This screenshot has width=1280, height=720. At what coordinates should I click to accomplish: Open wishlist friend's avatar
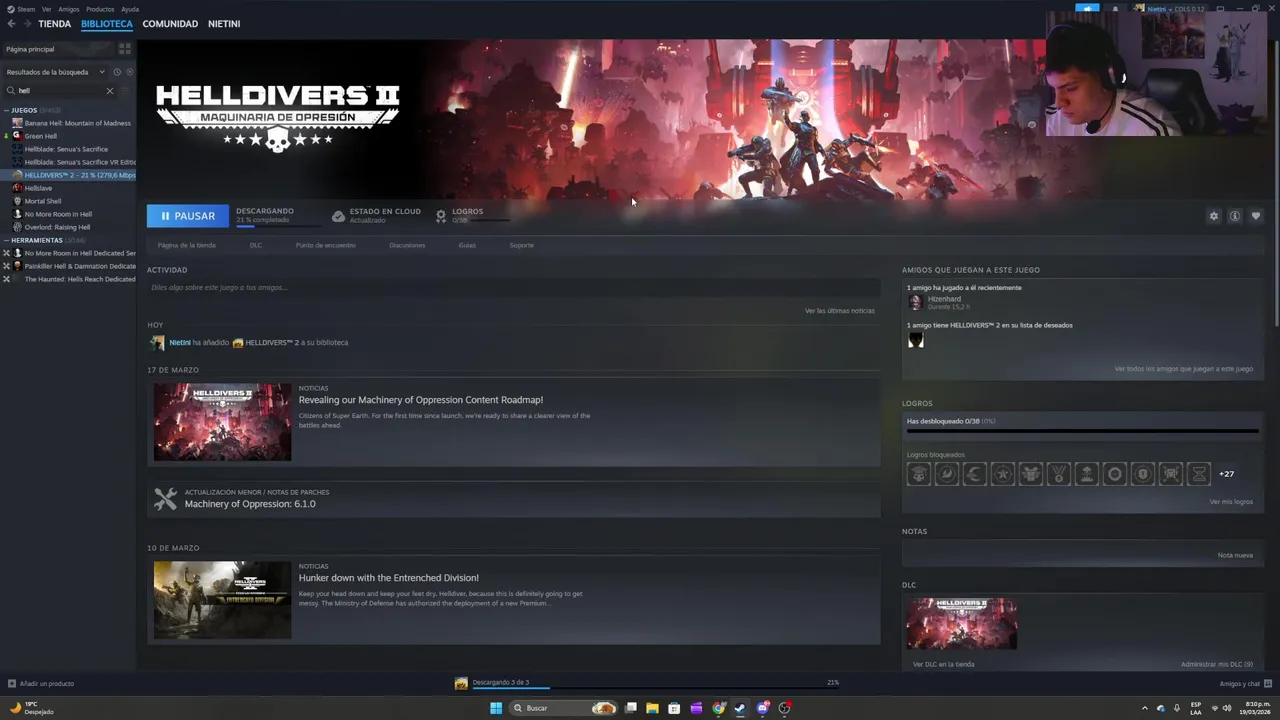pos(915,340)
